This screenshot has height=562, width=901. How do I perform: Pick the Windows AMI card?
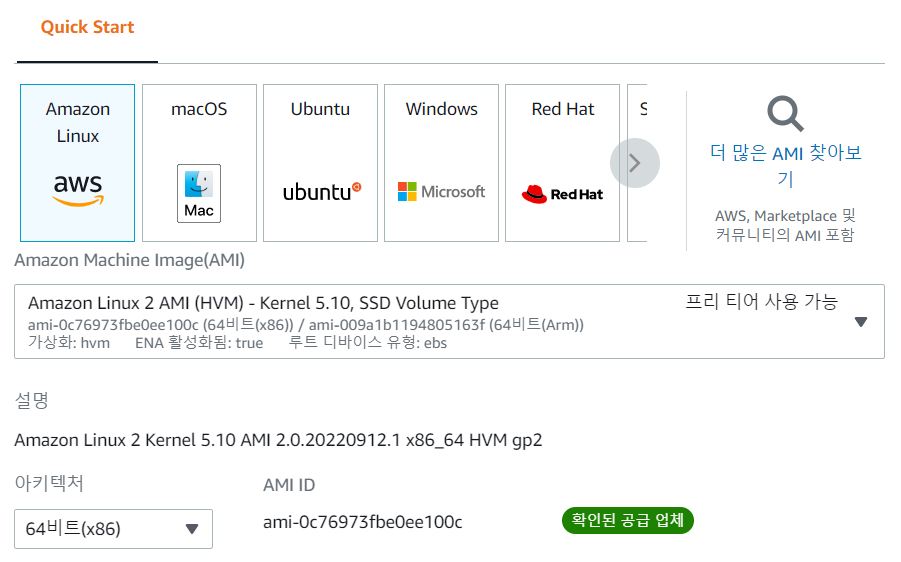(441, 163)
